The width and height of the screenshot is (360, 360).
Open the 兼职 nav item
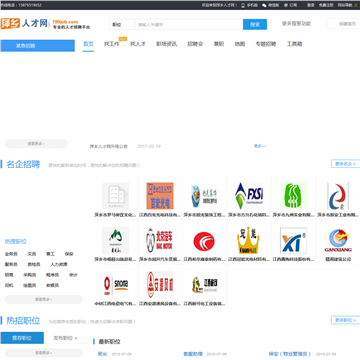click(x=219, y=44)
